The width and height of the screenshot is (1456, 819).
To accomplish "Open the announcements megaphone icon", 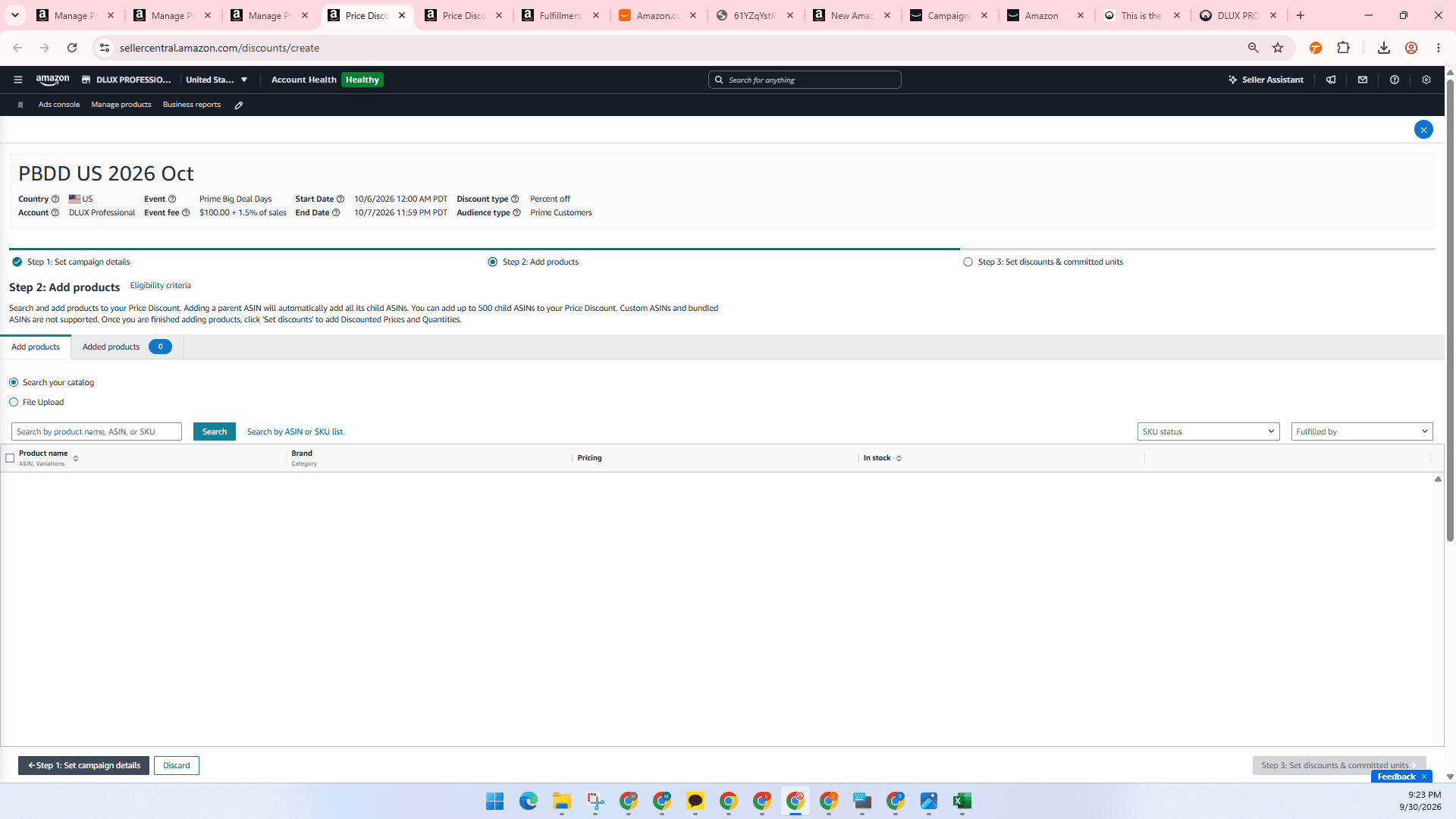I will 1331,80.
